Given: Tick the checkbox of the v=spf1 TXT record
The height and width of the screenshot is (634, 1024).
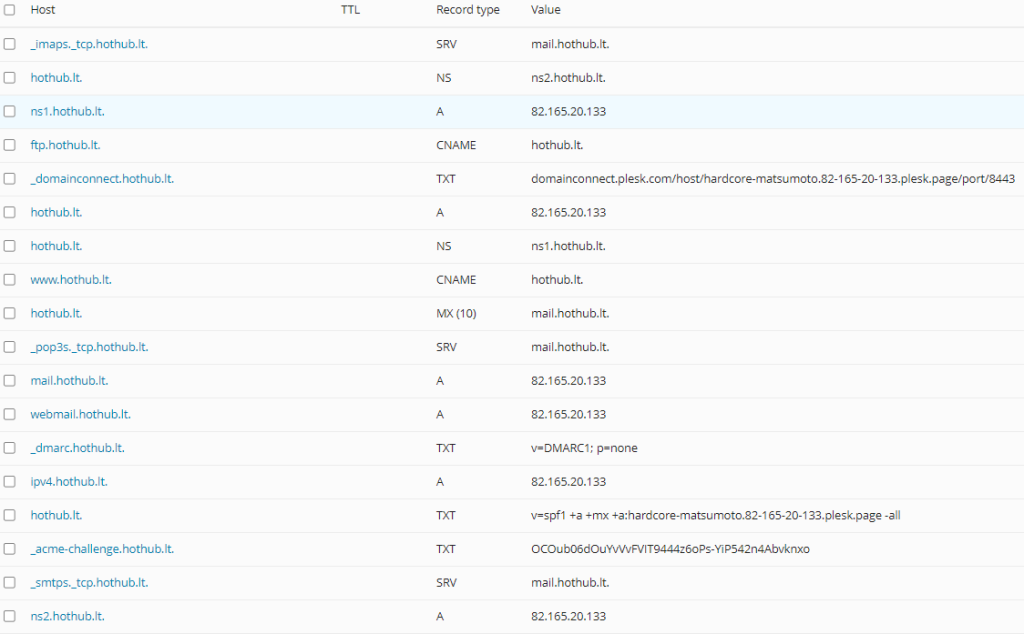Looking at the screenshot, I should tap(9, 515).
